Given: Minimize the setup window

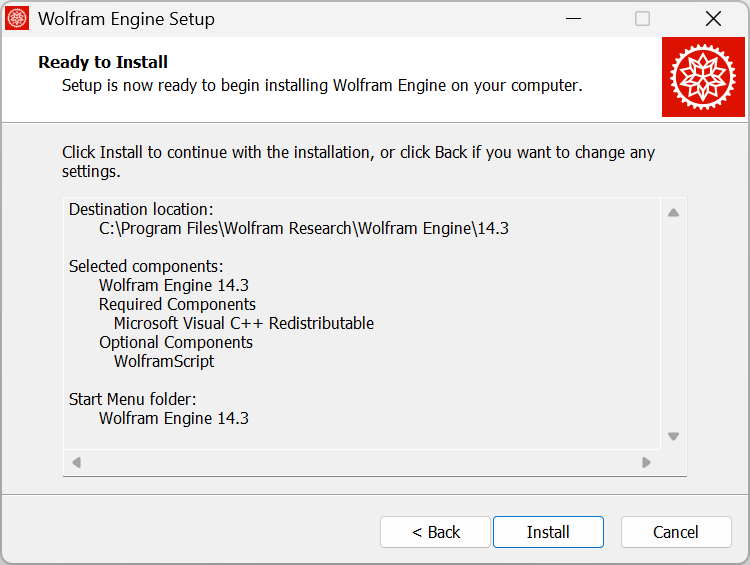Looking at the screenshot, I should point(573,19).
